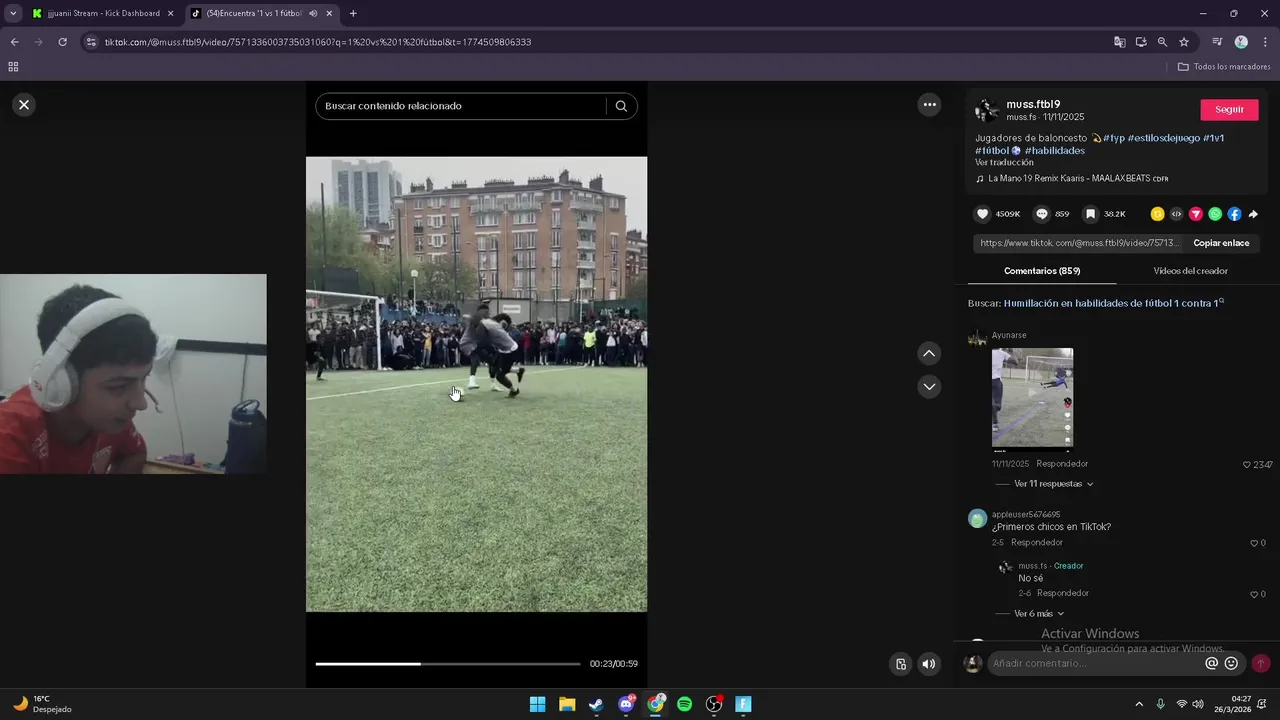The height and width of the screenshot is (720, 1280).
Task: Open the thumbnail image in Ayunarse's comment
Action: [1032, 398]
